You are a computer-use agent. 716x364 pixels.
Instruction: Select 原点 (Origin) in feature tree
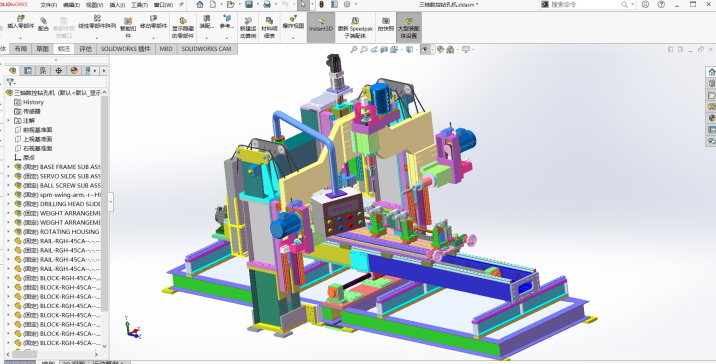pos(25,158)
